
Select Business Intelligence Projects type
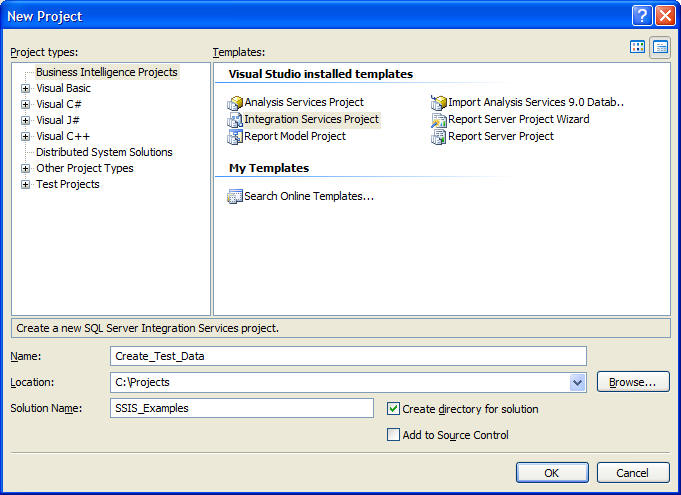[x=107, y=72]
